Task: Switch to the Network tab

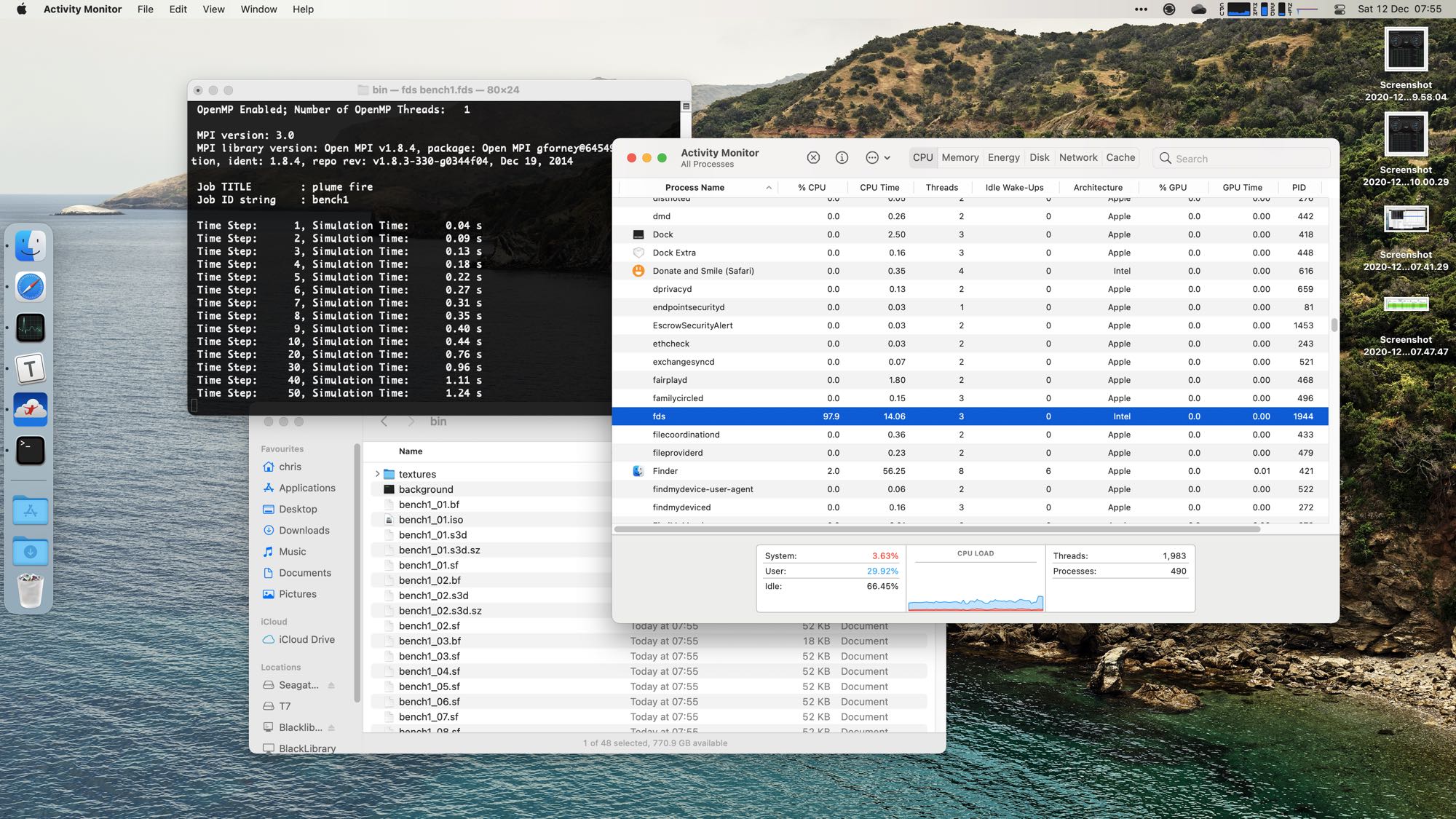Action: pyautogui.click(x=1077, y=157)
